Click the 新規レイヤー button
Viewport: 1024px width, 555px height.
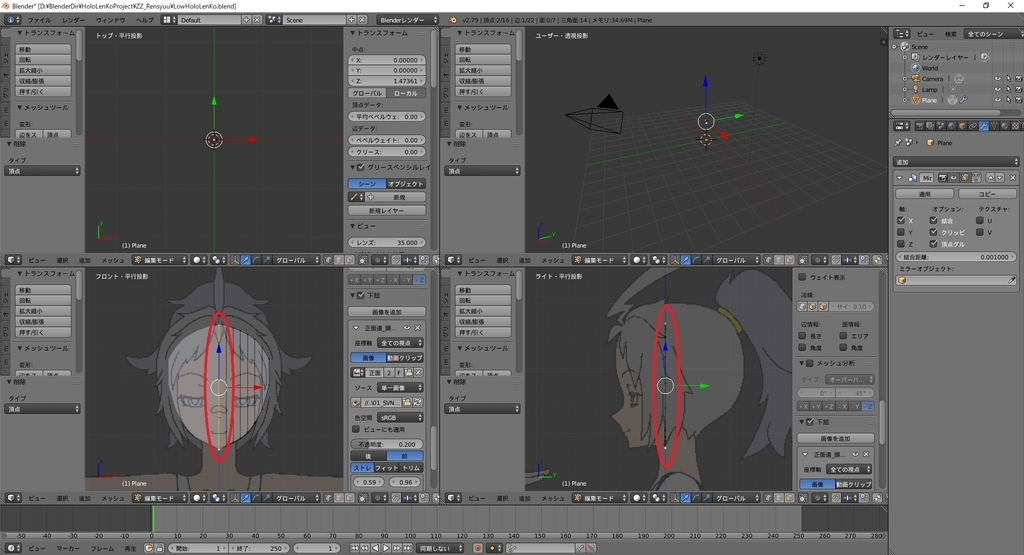click(387, 210)
